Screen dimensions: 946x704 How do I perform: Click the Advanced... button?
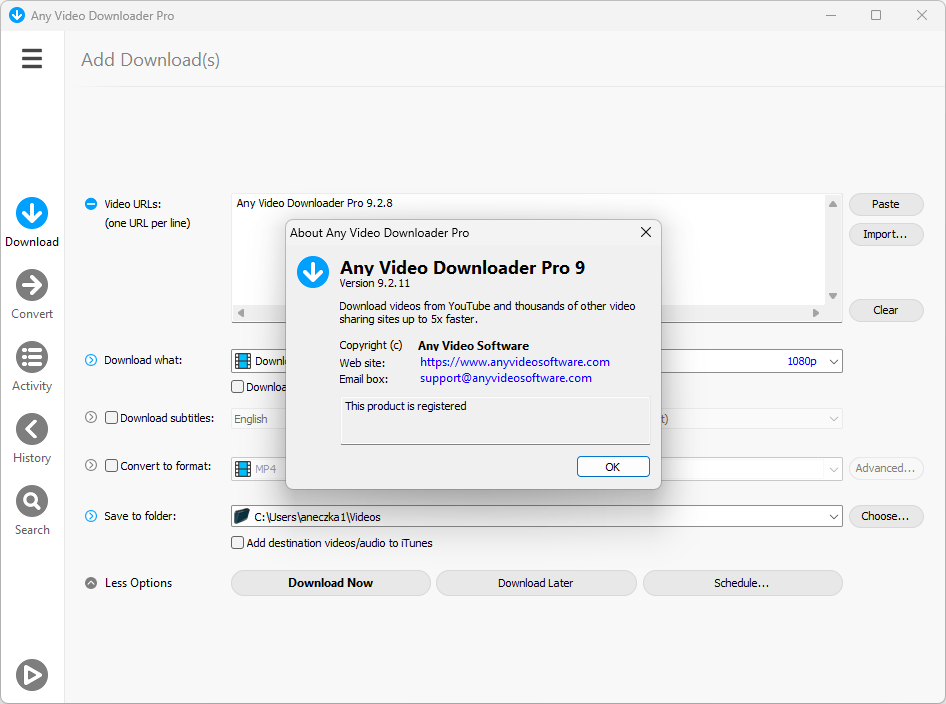(886, 468)
